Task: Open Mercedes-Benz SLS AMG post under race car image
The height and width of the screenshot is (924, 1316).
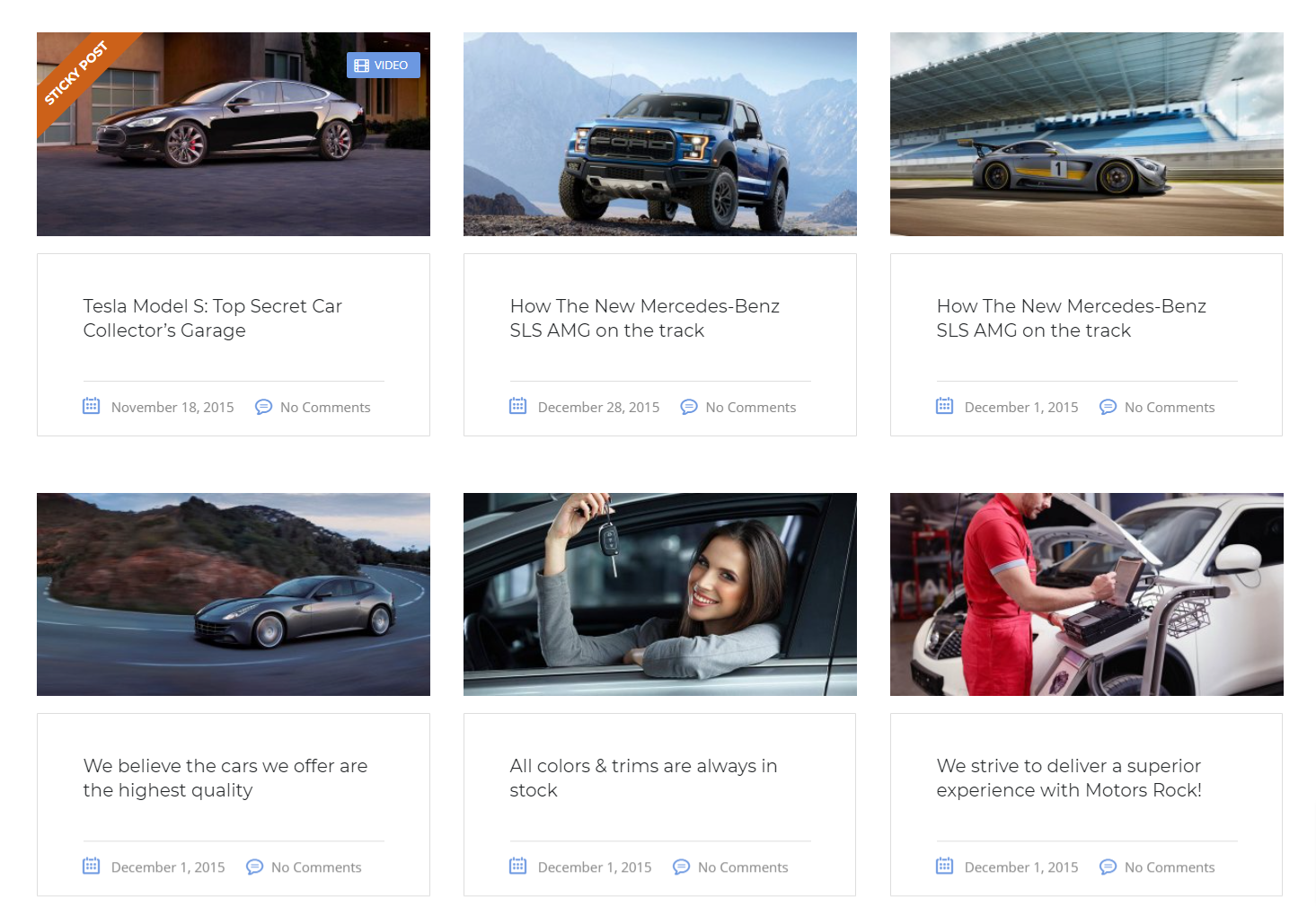Action: (x=1072, y=318)
